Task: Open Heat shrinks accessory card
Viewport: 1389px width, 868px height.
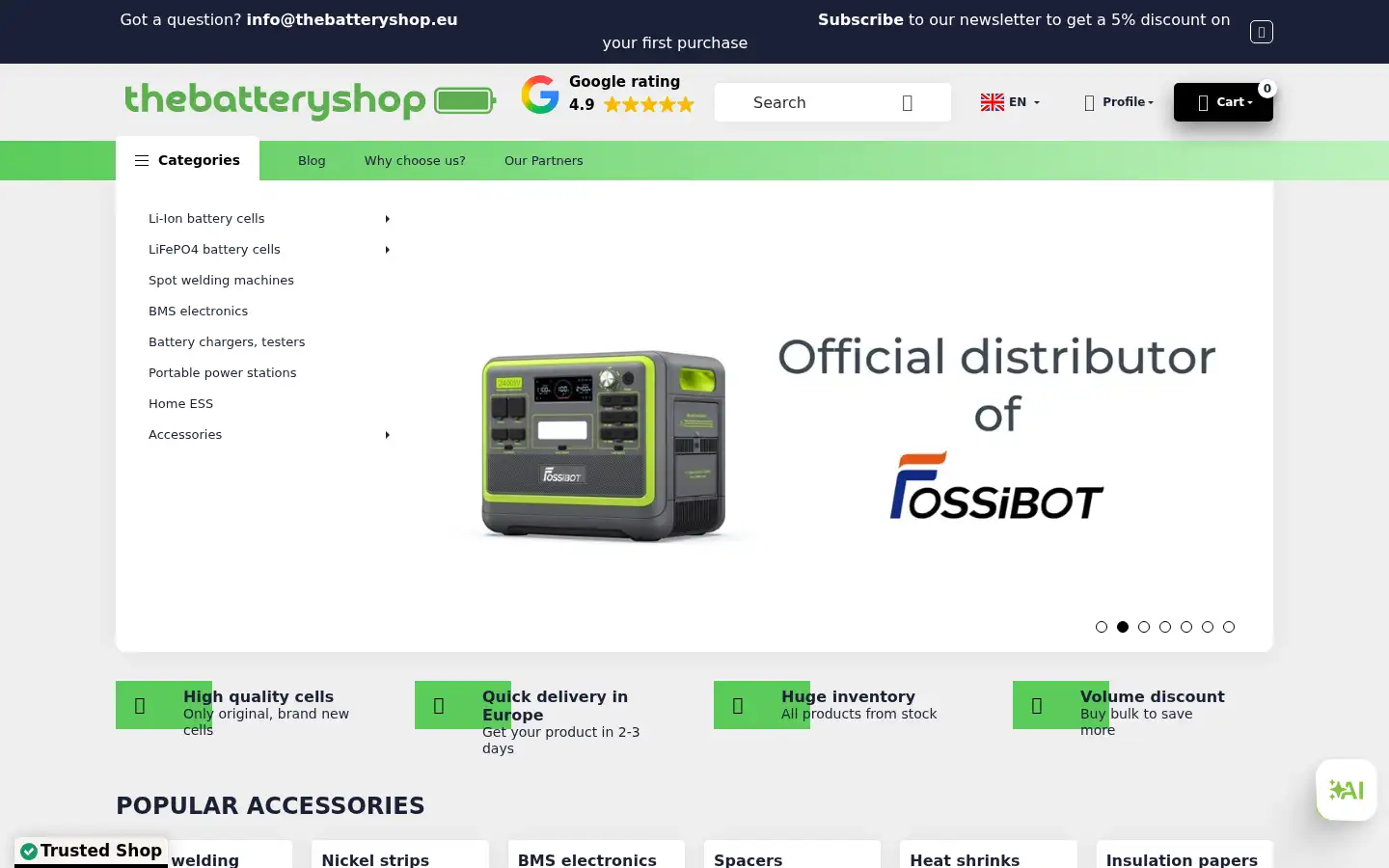Action: (x=988, y=854)
